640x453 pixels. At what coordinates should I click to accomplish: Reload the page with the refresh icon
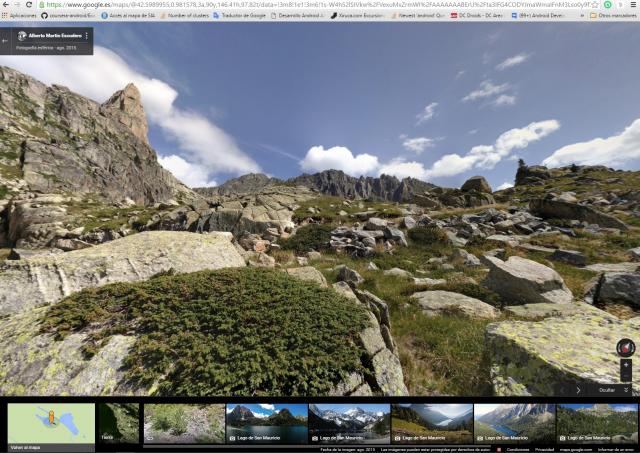pyautogui.click(x=29, y=4)
